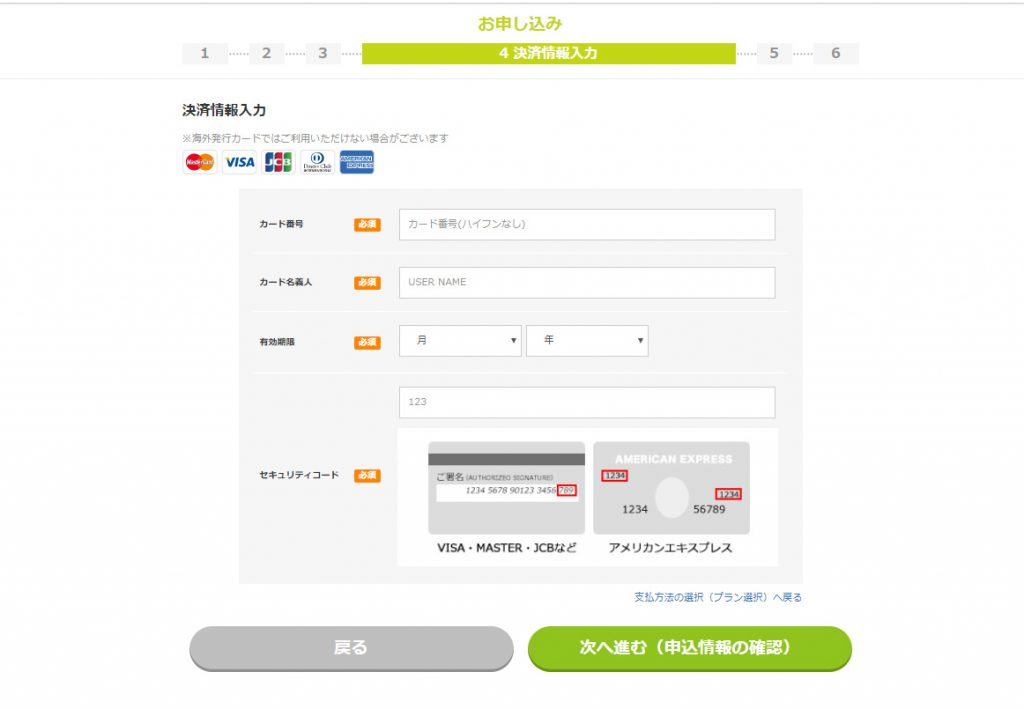This screenshot has height=709, width=1024.
Task: Click the 必須 badge next to カード番号
Action: point(367,224)
